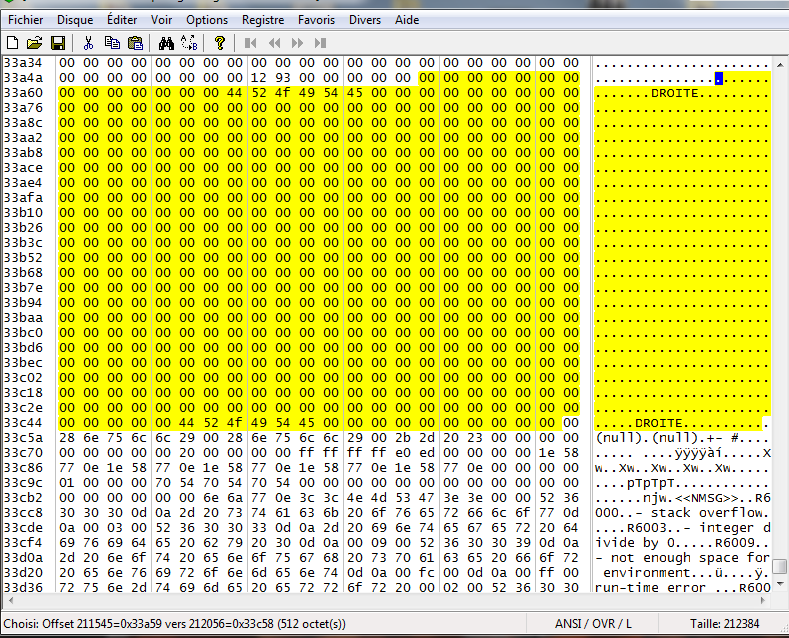This screenshot has width=789, height=638.
Task: Open the Fichier menu
Action: tap(25, 20)
